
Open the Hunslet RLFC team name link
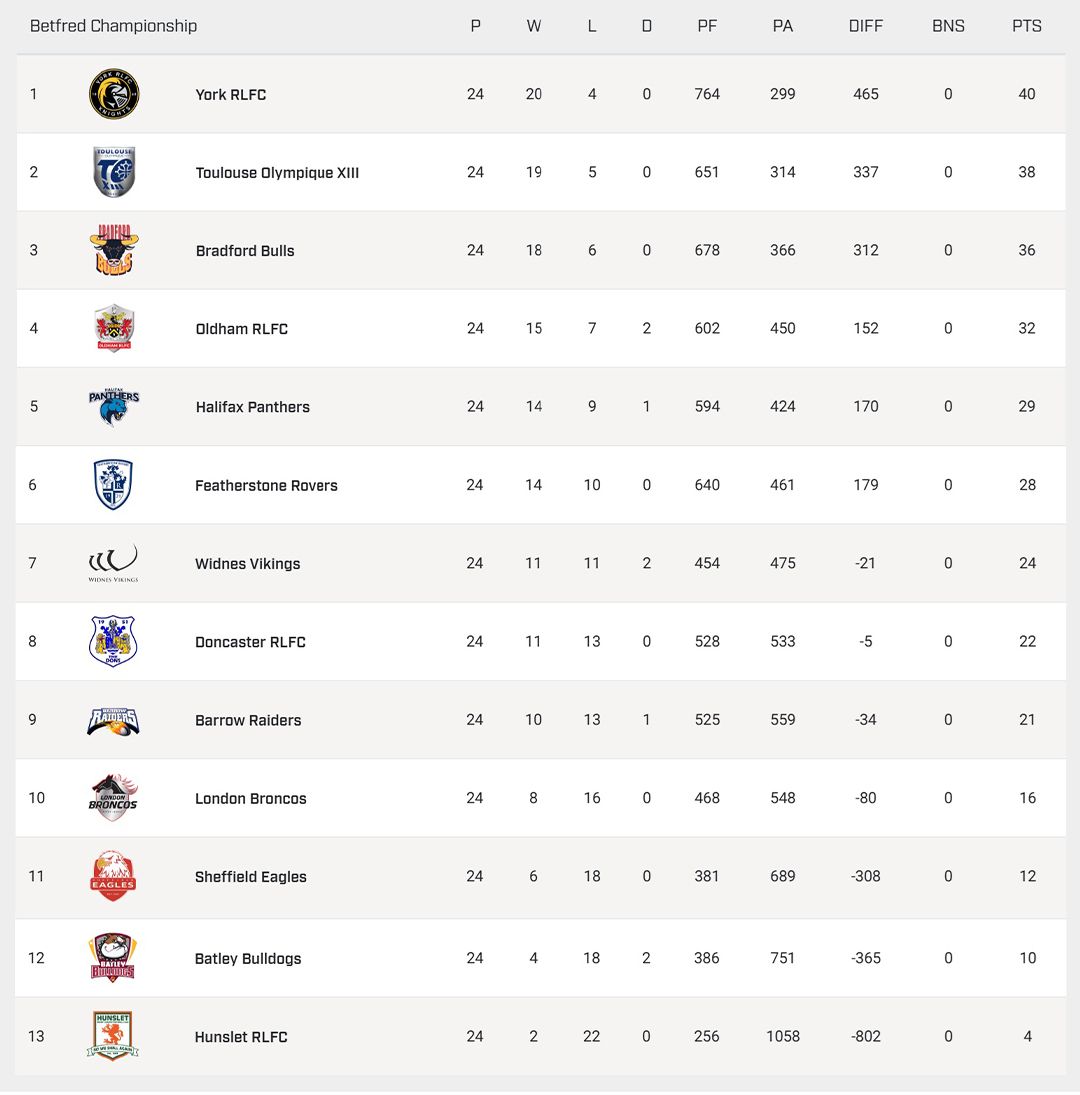click(x=241, y=1037)
